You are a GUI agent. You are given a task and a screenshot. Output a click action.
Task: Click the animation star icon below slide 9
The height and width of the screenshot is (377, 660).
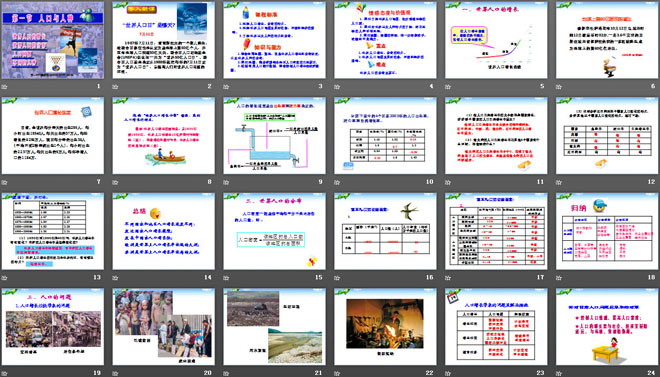click(226, 182)
